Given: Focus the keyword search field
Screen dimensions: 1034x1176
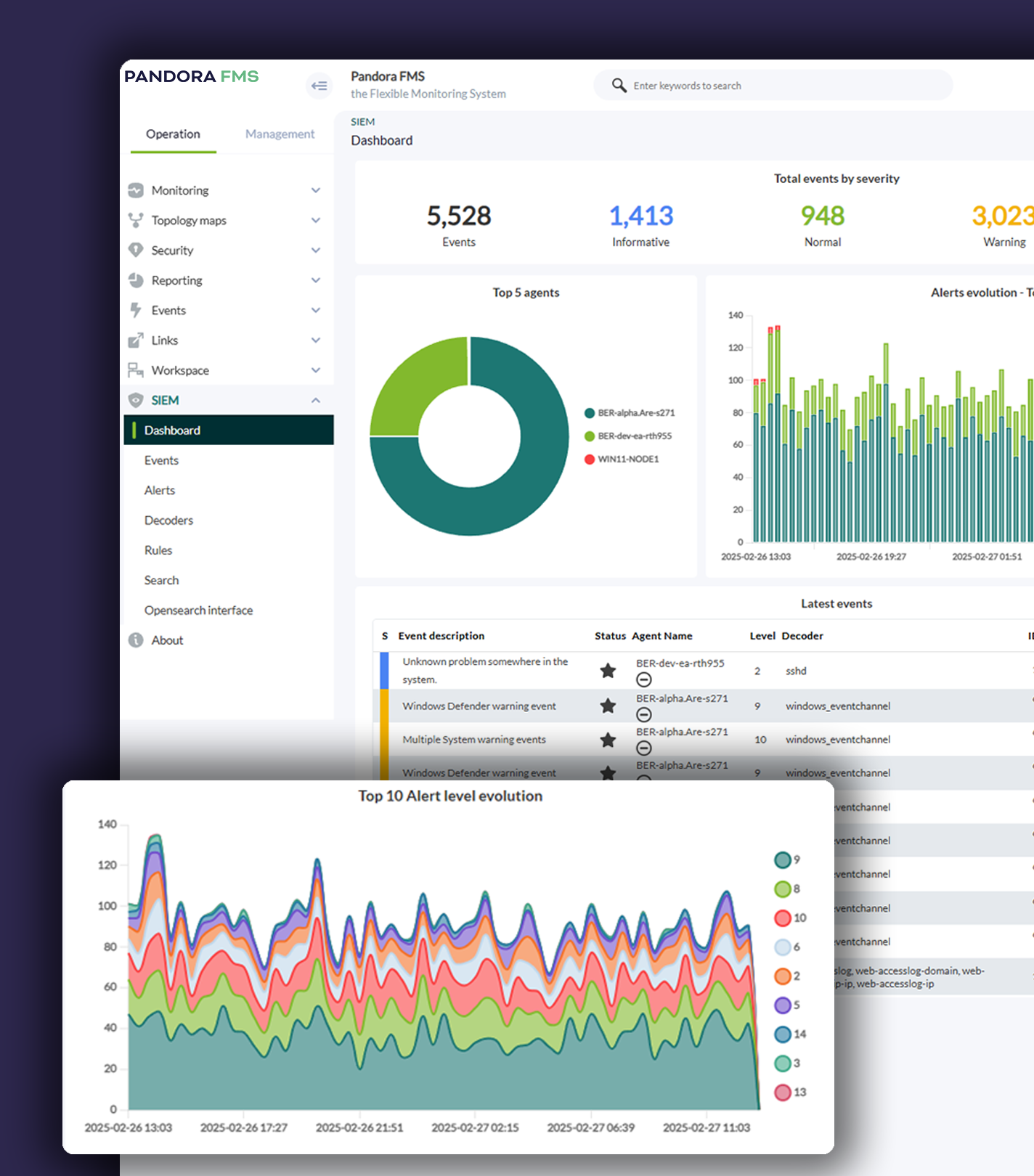Looking at the screenshot, I should 773,86.
